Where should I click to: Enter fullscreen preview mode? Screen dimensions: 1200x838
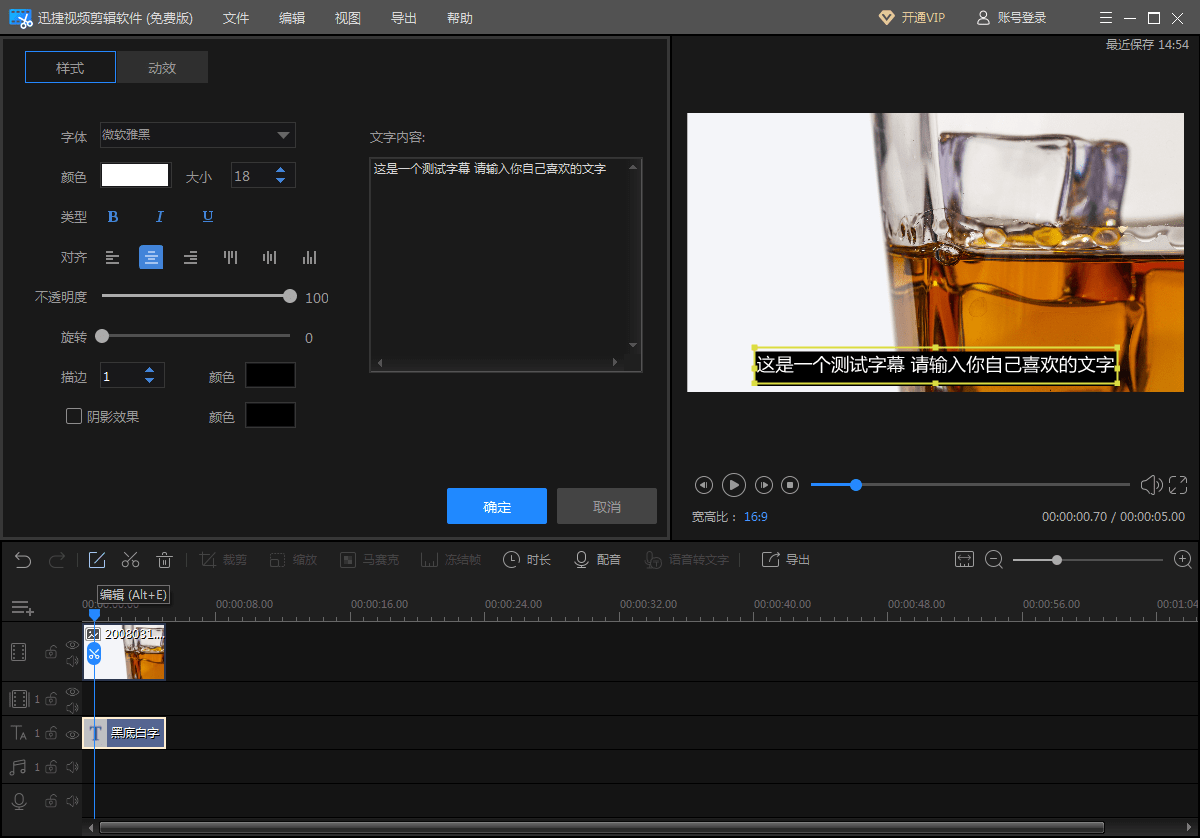1179,485
